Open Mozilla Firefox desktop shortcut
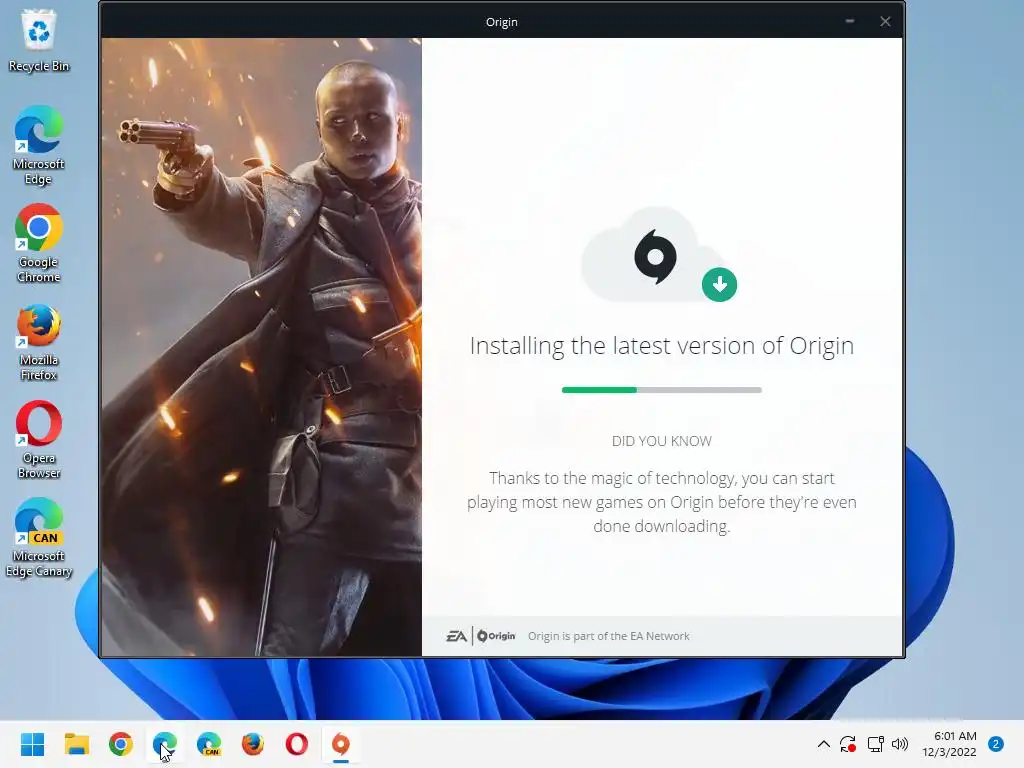The width and height of the screenshot is (1024, 768). [39, 341]
